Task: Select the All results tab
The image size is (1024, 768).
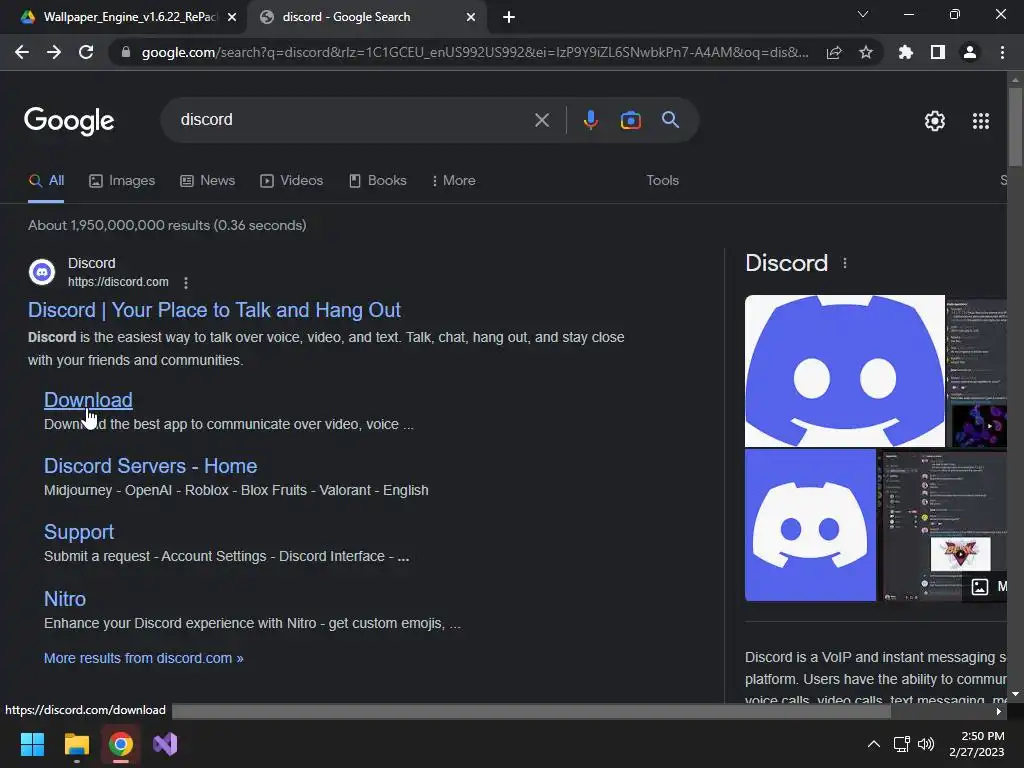Action: click(46, 180)
